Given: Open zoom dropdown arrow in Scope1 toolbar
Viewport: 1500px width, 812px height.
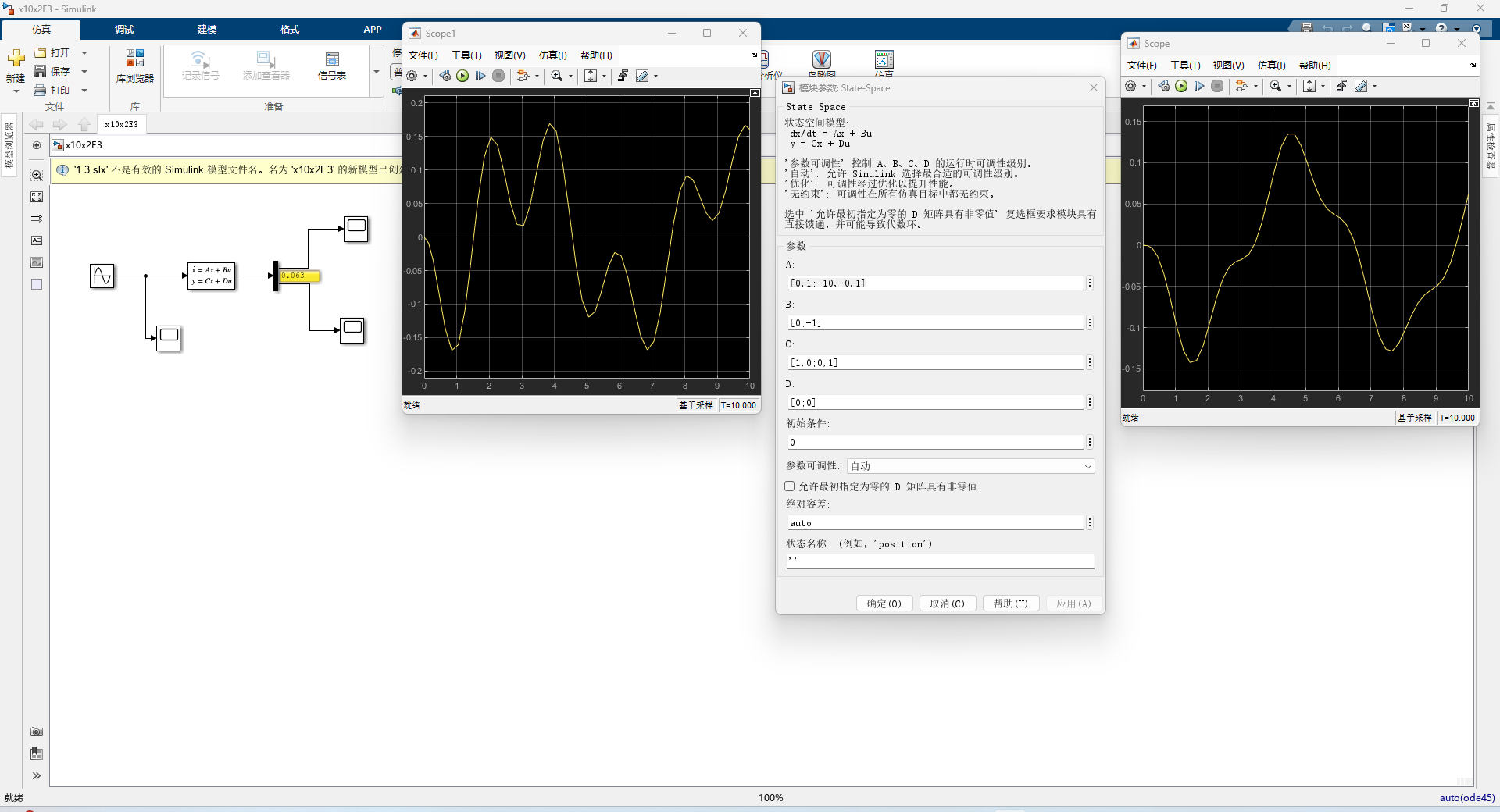Looking at the screenshot, I should (570, 77).
